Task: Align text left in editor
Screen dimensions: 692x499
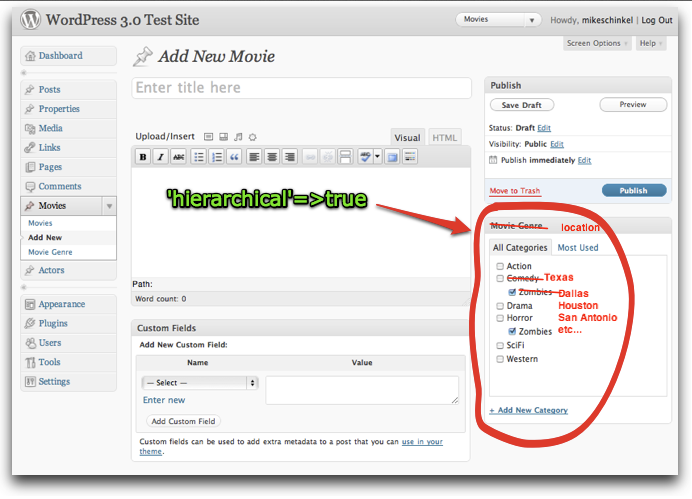Action: pyautogui.click(x=254, y=157)
